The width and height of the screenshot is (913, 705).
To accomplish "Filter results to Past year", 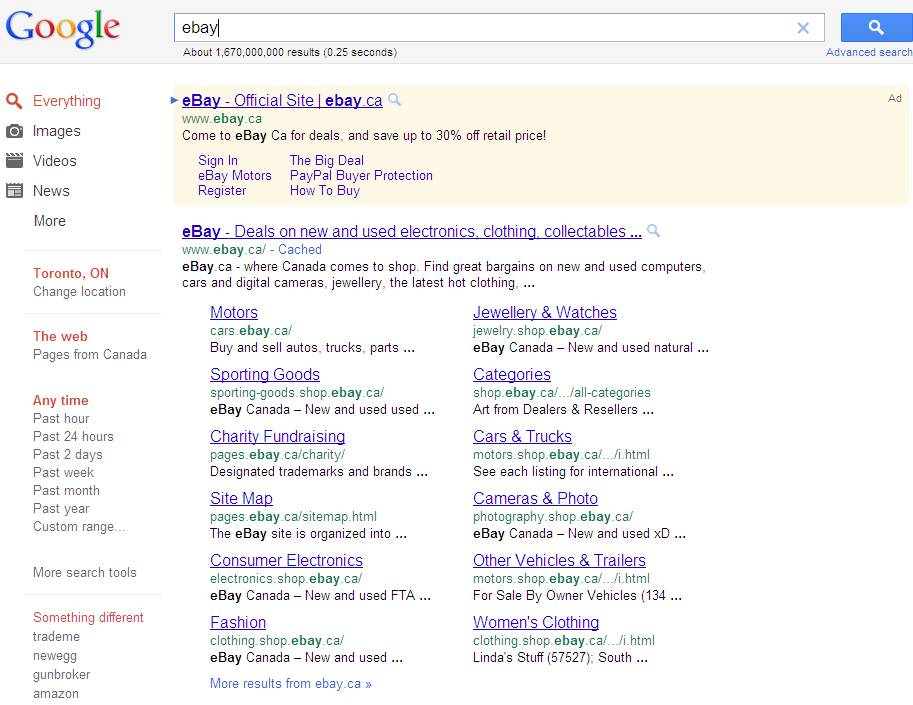I will coord(61,508).
